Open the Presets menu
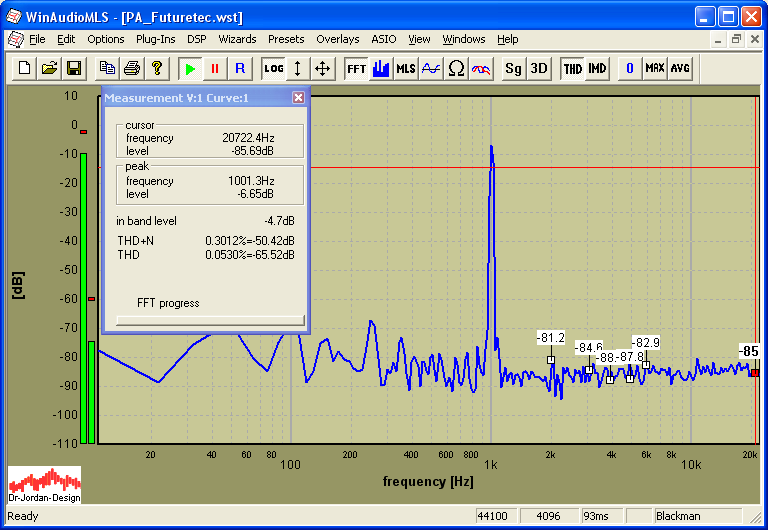This screenshot has width=768, height=530. point(286,39)
